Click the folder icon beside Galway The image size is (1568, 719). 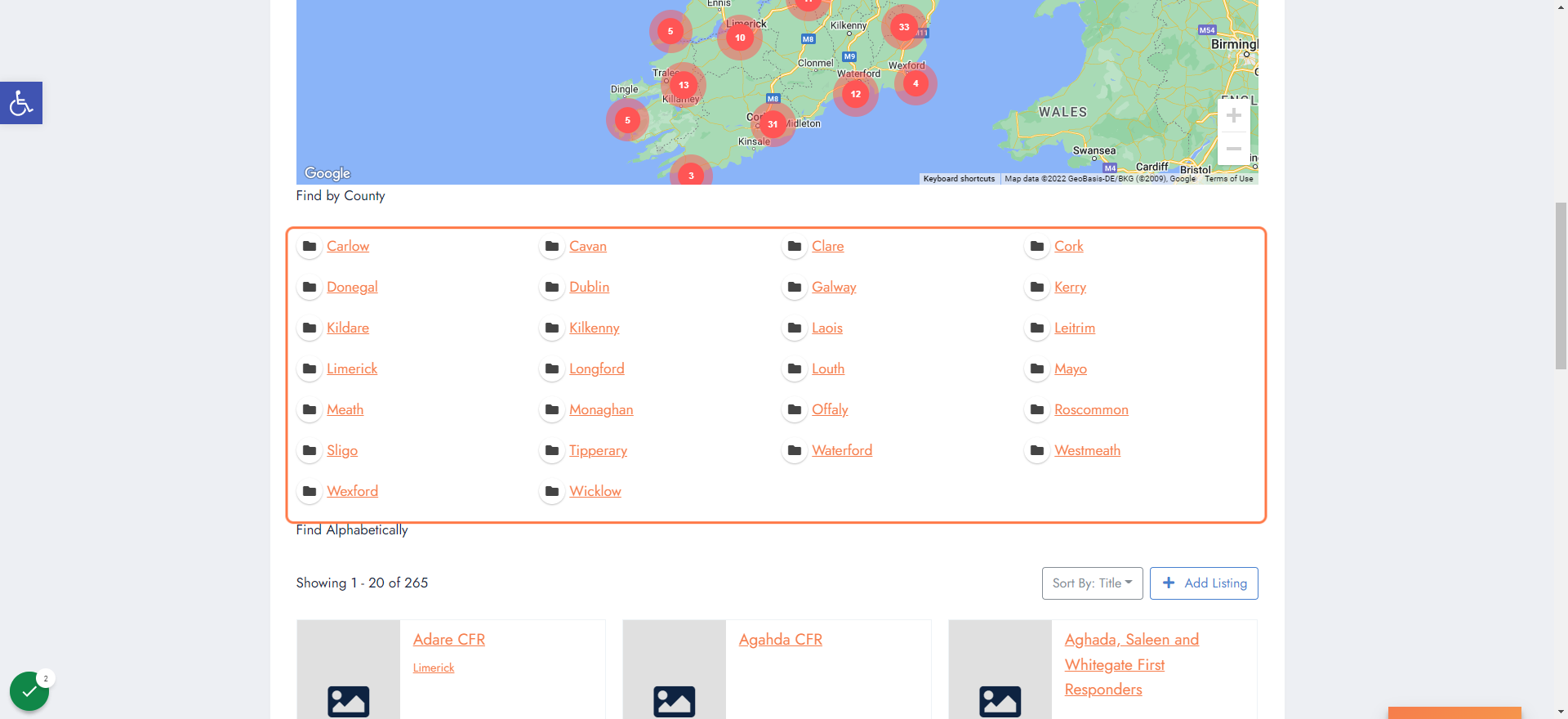point(795,287)
